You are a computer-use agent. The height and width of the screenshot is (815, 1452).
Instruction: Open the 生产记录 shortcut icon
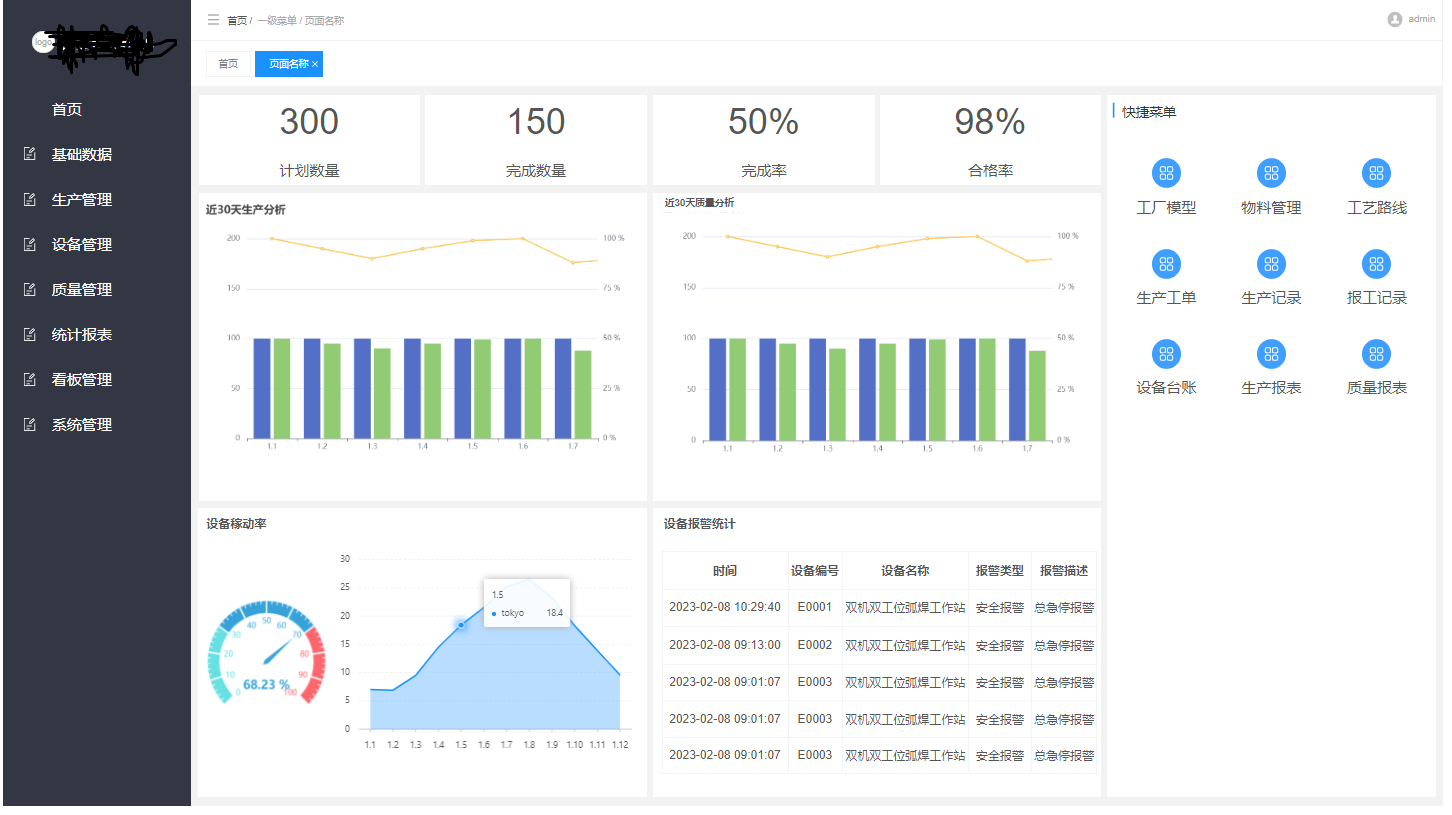1271,264
